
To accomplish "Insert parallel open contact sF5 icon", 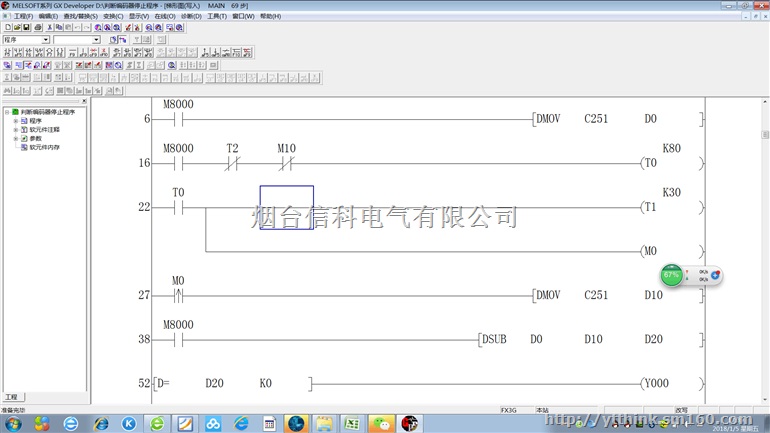I will 17,52.
